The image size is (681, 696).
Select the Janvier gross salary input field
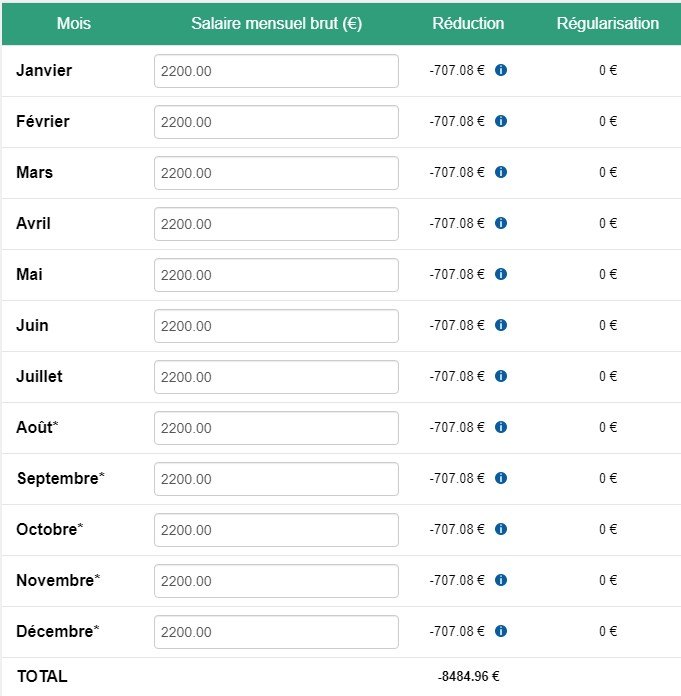pyautogui.click(x=276, y=71)
